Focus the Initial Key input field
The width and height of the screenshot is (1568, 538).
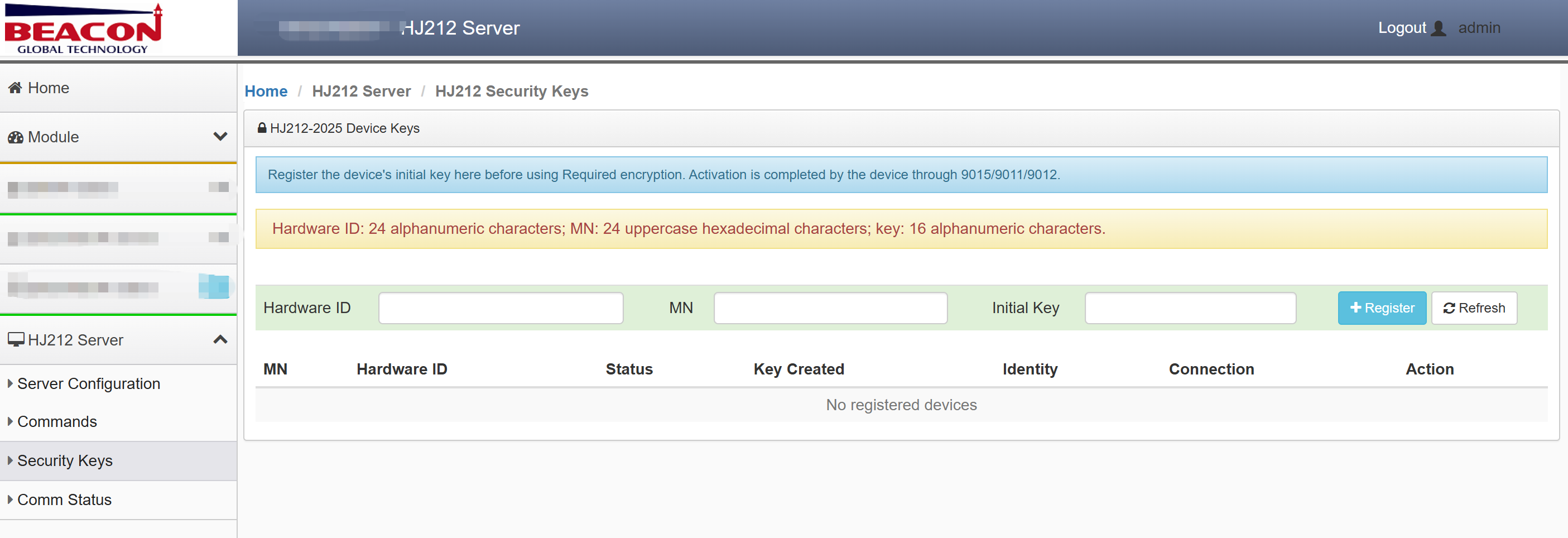pyautogui.click(x=1190, y=308)
